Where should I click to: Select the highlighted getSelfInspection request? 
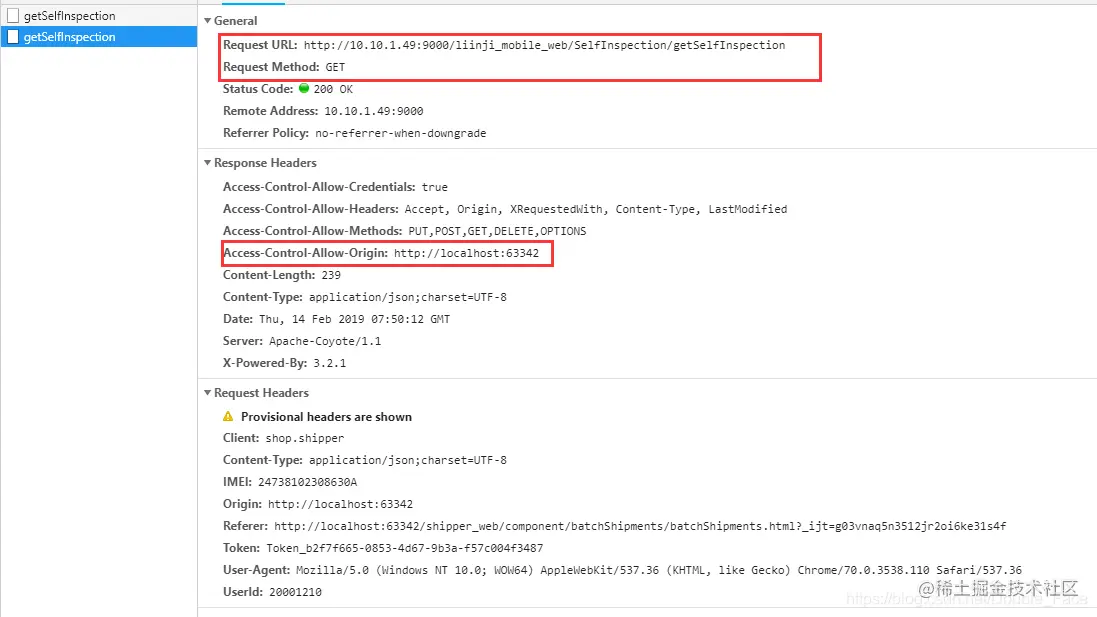pos(99,36)
